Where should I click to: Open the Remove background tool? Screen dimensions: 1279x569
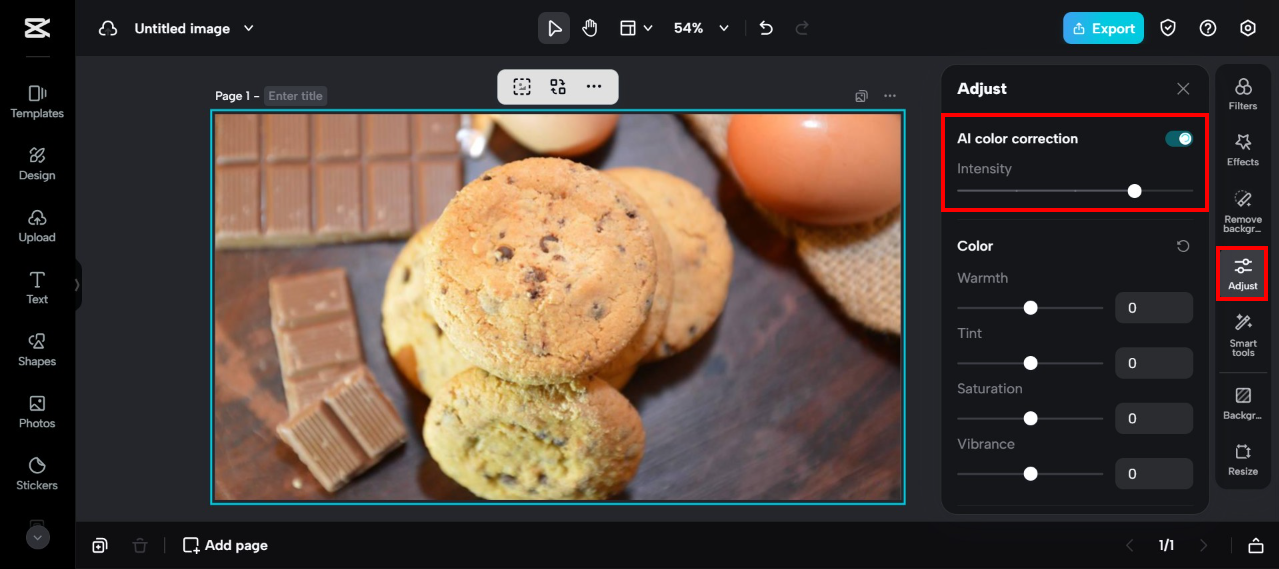point(1243,211)
